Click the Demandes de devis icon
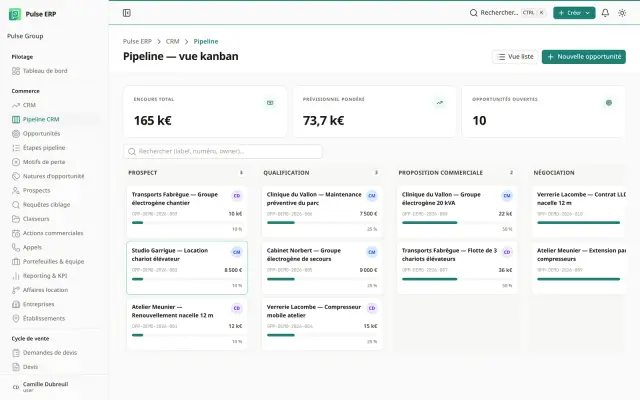The width and height of the screenshot is (640, 400). pyautogui.click(x=16, y=353)
